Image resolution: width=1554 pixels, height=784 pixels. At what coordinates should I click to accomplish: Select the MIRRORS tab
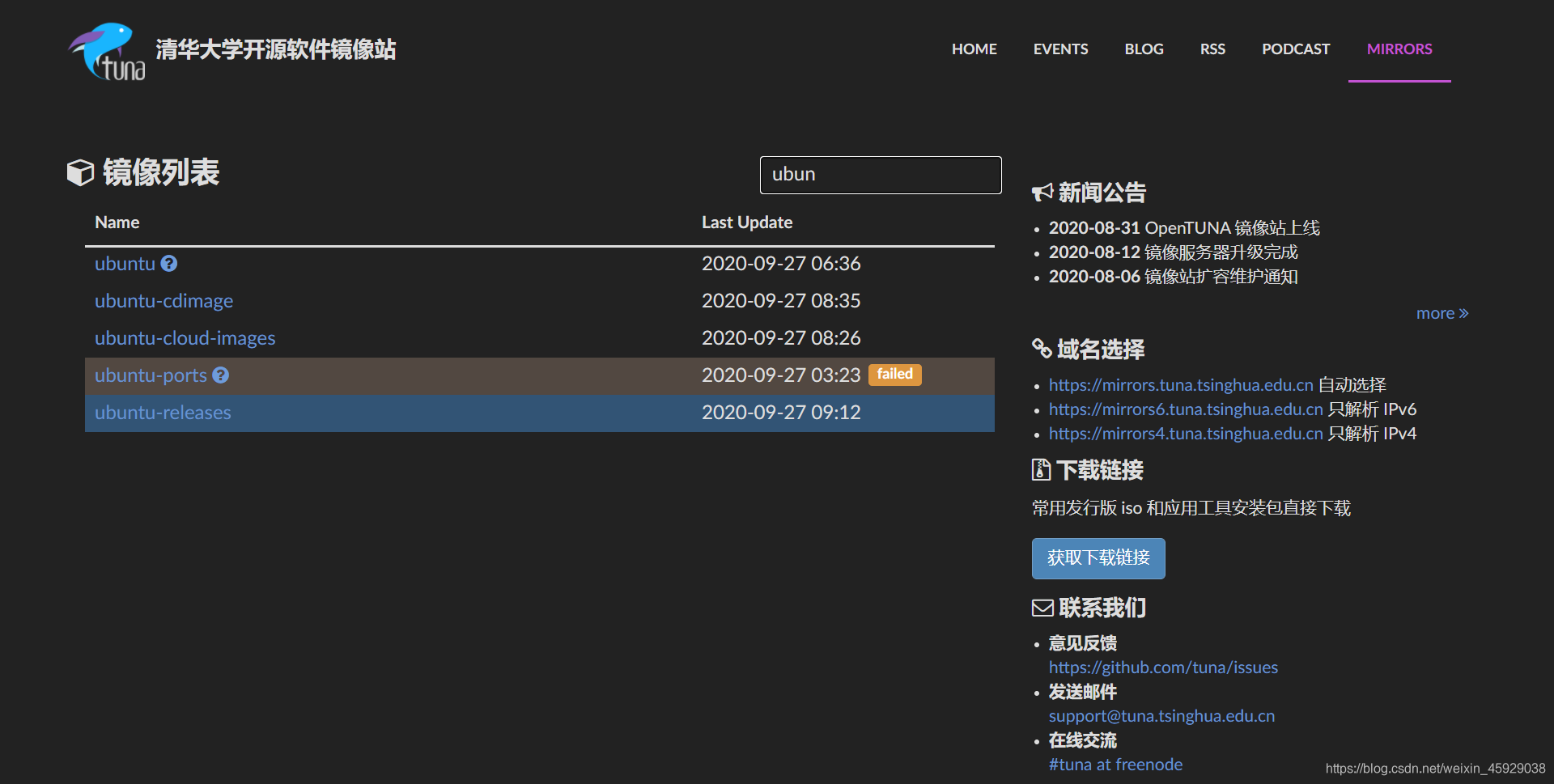[1399, 49]
